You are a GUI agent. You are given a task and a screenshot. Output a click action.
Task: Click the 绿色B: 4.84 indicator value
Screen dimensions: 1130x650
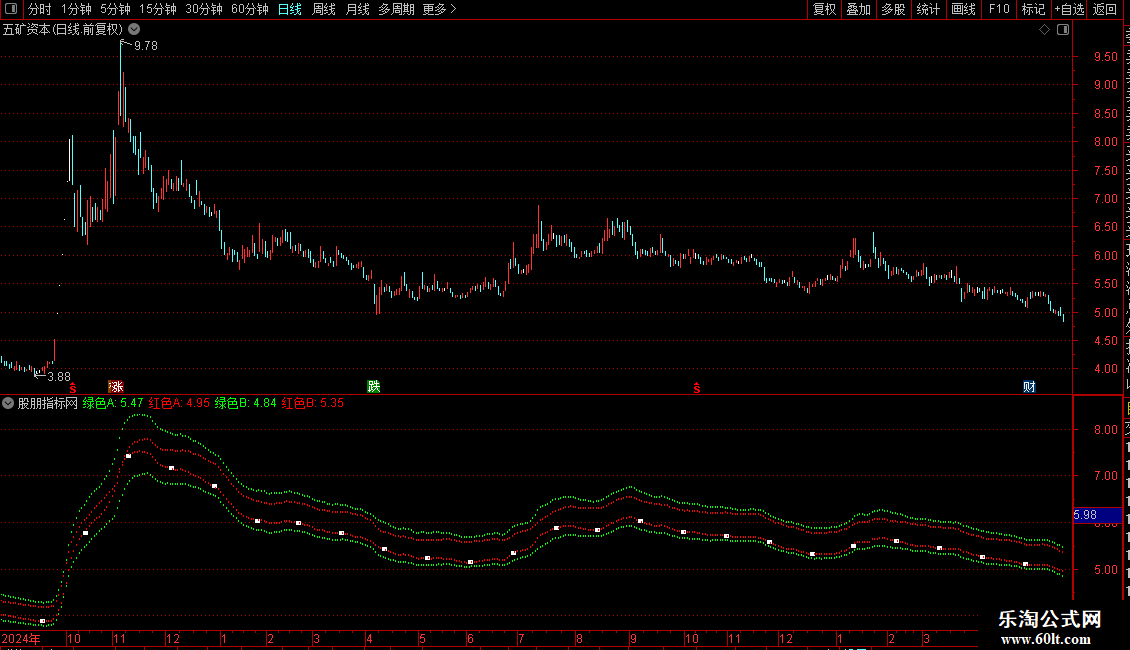pos(246,404)
